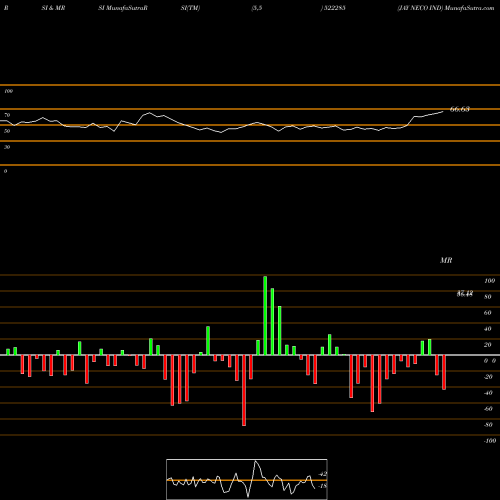This screenshot has height=500, width=500.
Task: Click the JAY NECO IND MunafaSutra.com title
Action: point(446,8)
